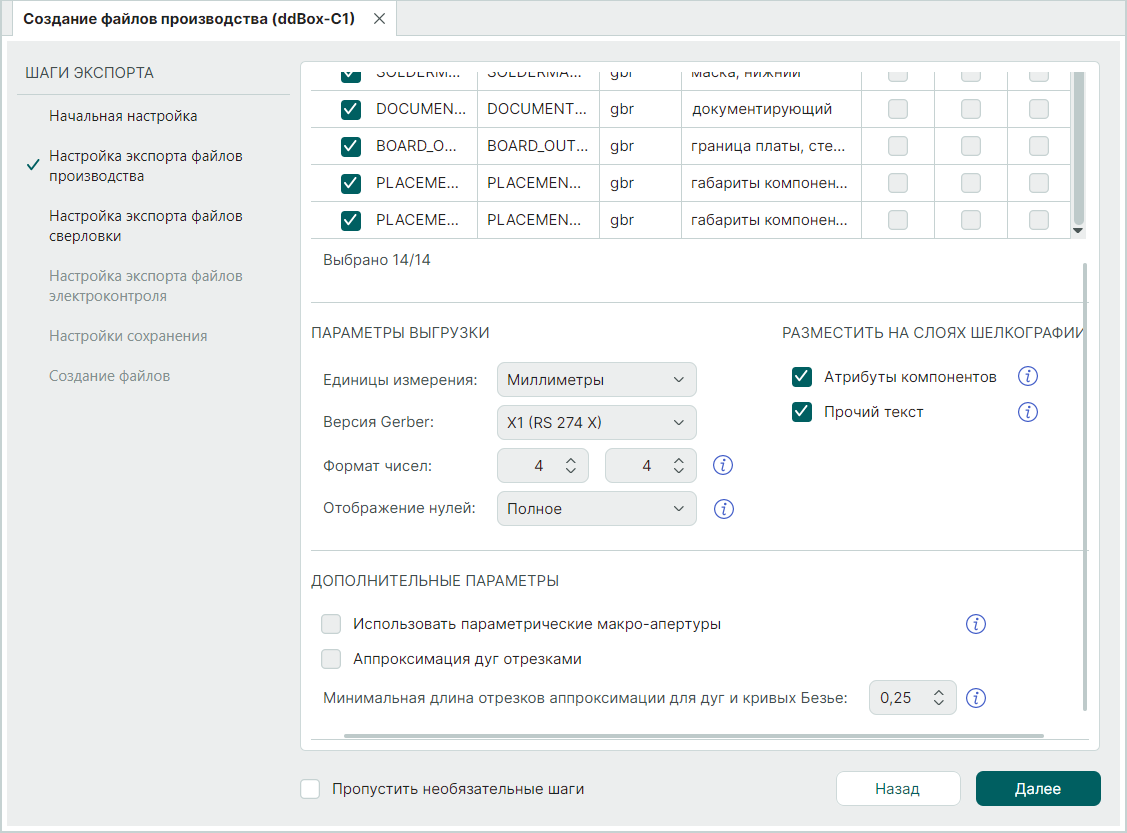
Task: Open Отображение нулей dropdown
Action: click(596, 508)
